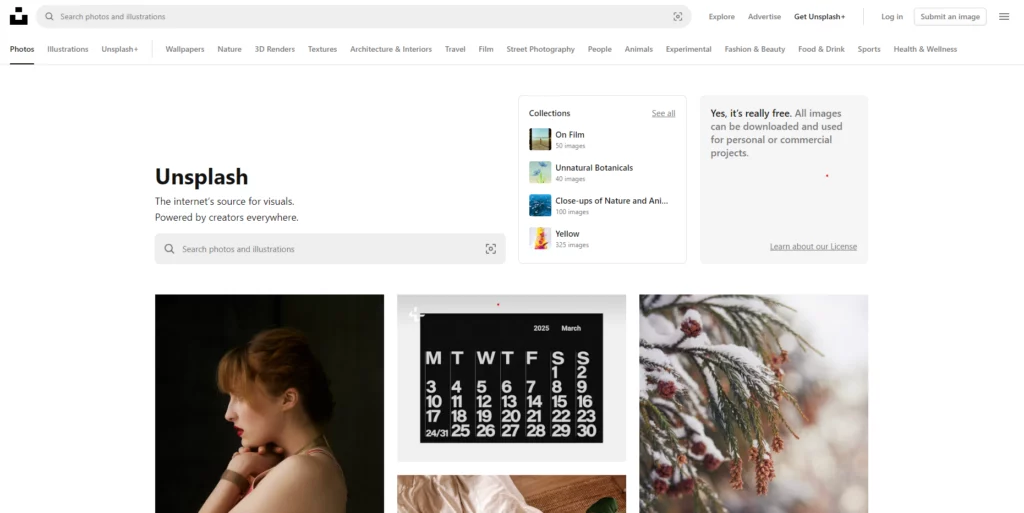Open the Unnatural Botanicals collection

(x=594, y=168)
